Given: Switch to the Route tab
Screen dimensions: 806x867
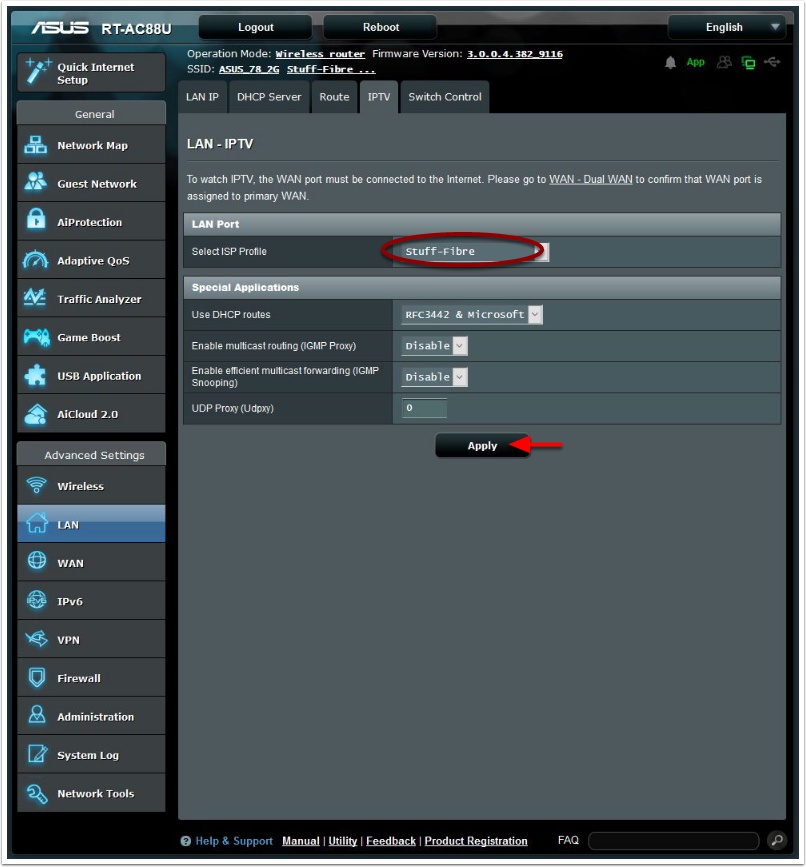Looking at the screenshot, I should pos(334,97).
